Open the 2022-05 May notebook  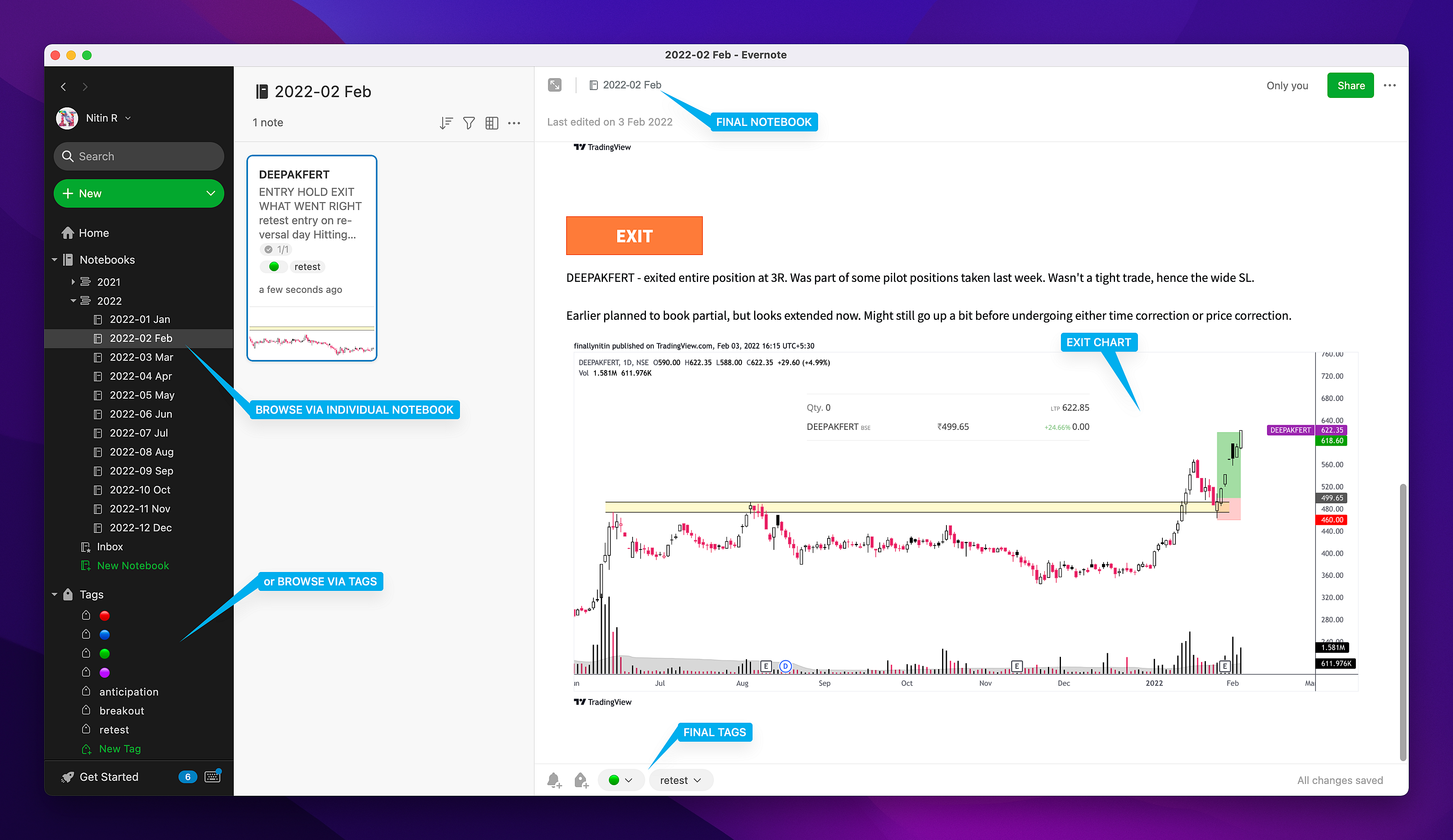142,395
